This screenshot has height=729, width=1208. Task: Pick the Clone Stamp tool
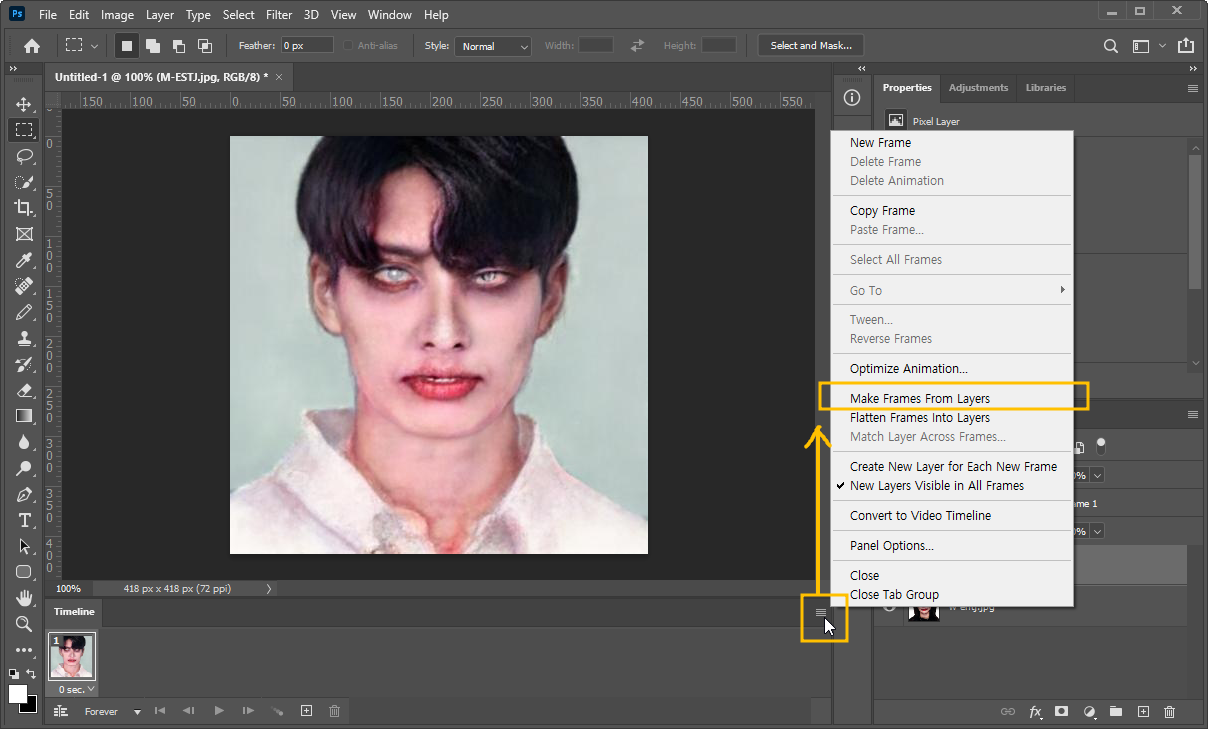click(24, 337)
